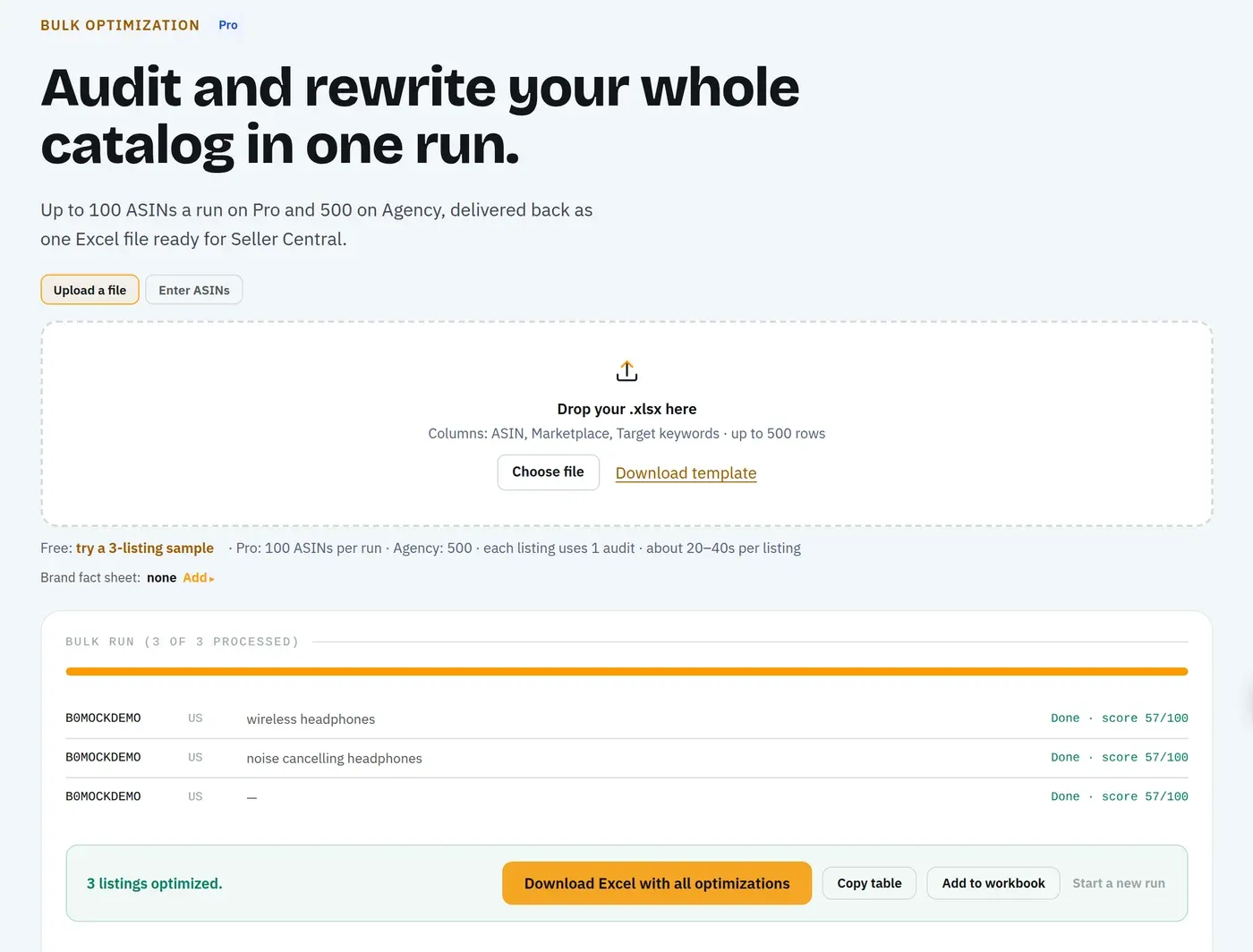Image resolution: width=1253 pixels, height=952 pixels.
Task: Switch to the Enter ASINs tab
Action: [194, 290]
